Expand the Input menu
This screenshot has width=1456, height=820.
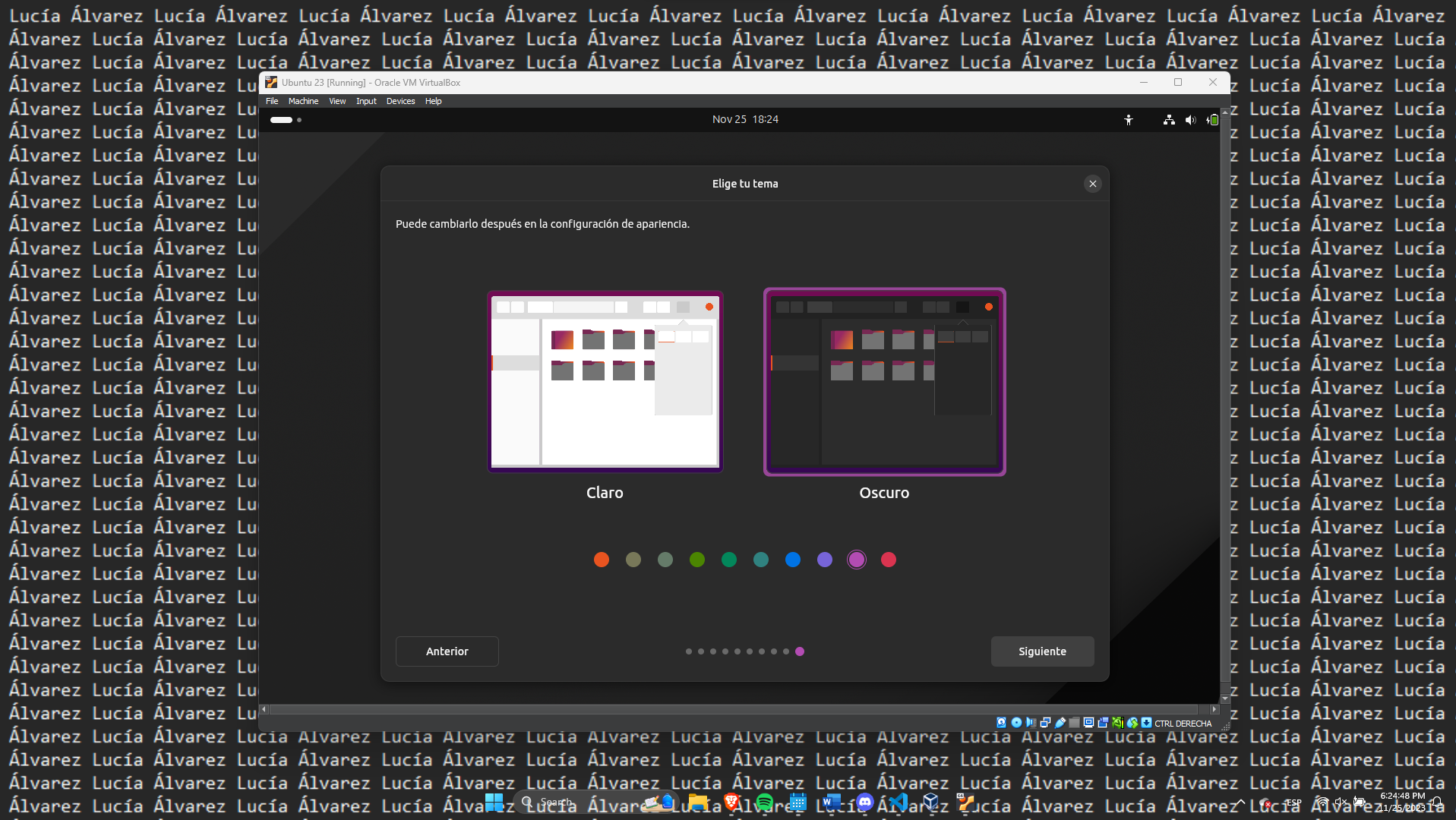tap(366, 101)
